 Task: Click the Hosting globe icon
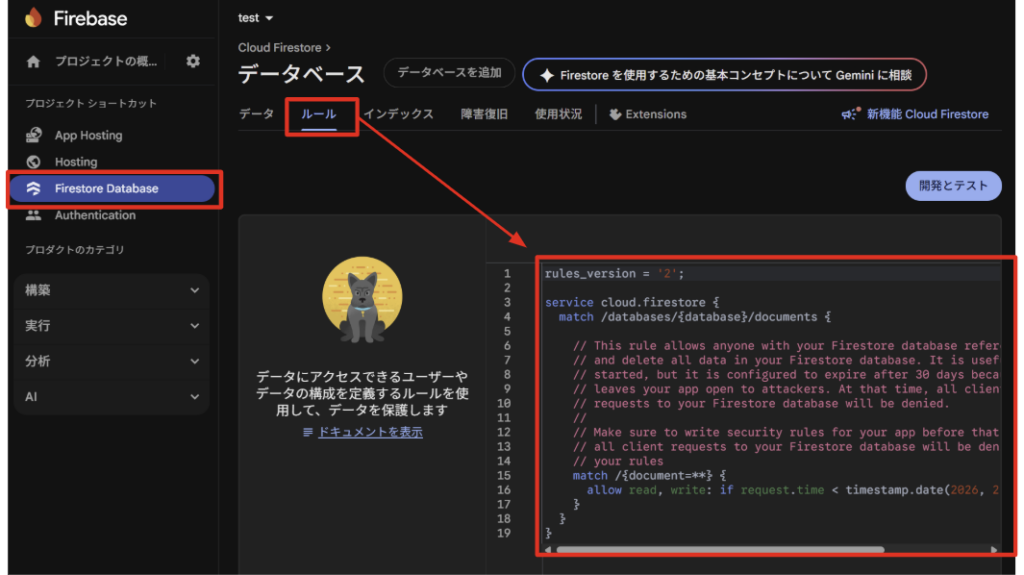tap(34, 162)
